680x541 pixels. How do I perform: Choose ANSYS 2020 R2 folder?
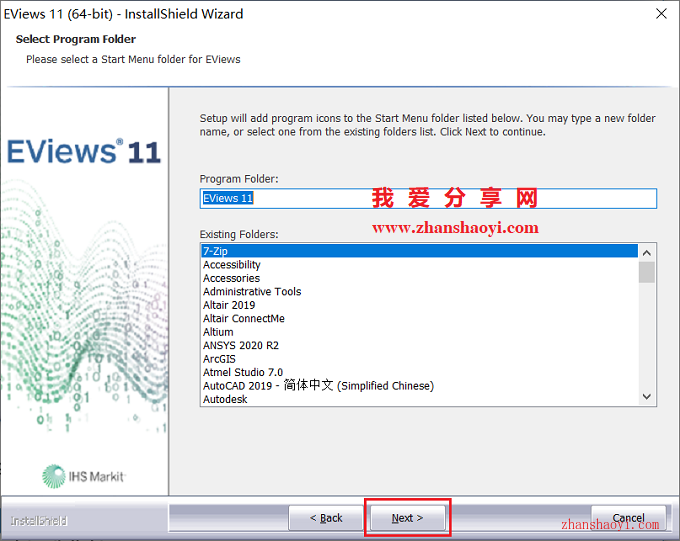click(419, 345)
